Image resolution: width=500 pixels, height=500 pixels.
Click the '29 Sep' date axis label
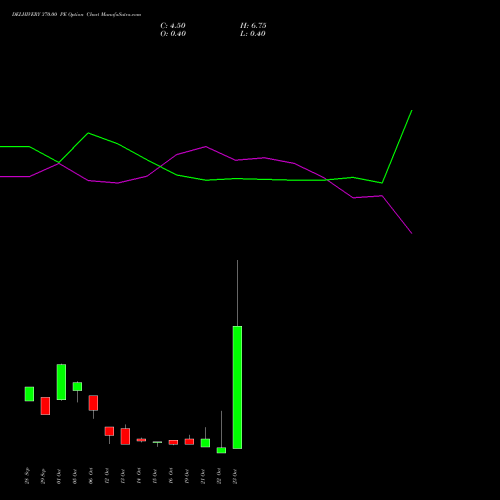tap(43, 476)
